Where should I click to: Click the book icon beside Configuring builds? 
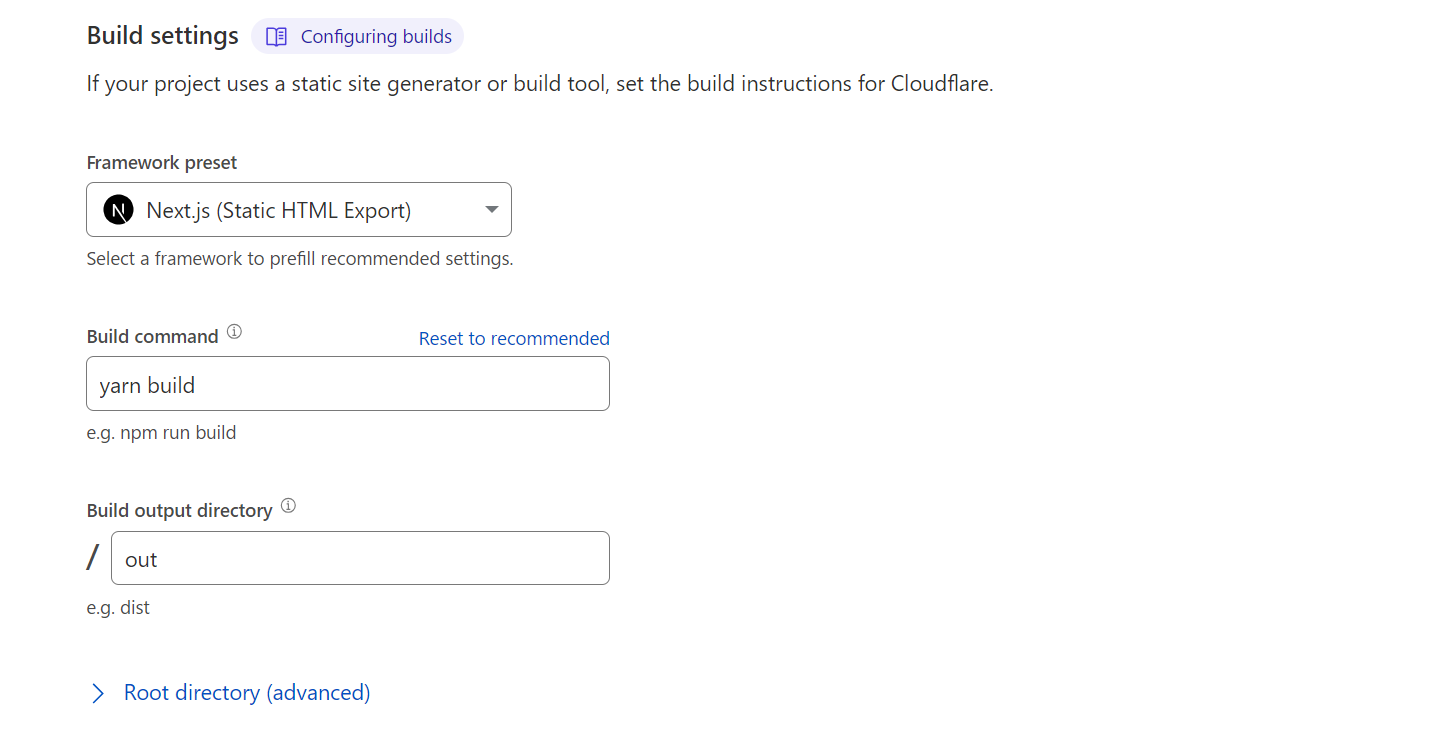point(276,37)
